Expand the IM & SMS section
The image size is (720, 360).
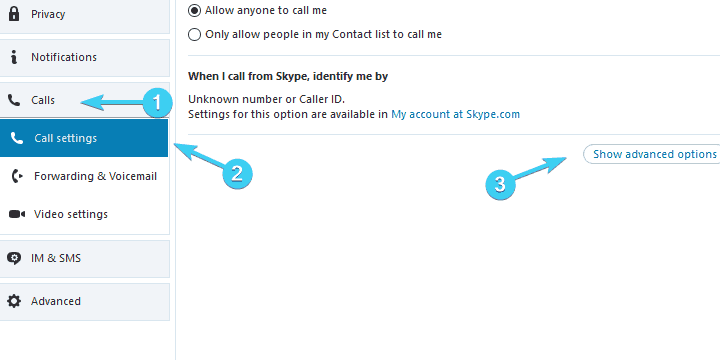[x=84, y=259]
